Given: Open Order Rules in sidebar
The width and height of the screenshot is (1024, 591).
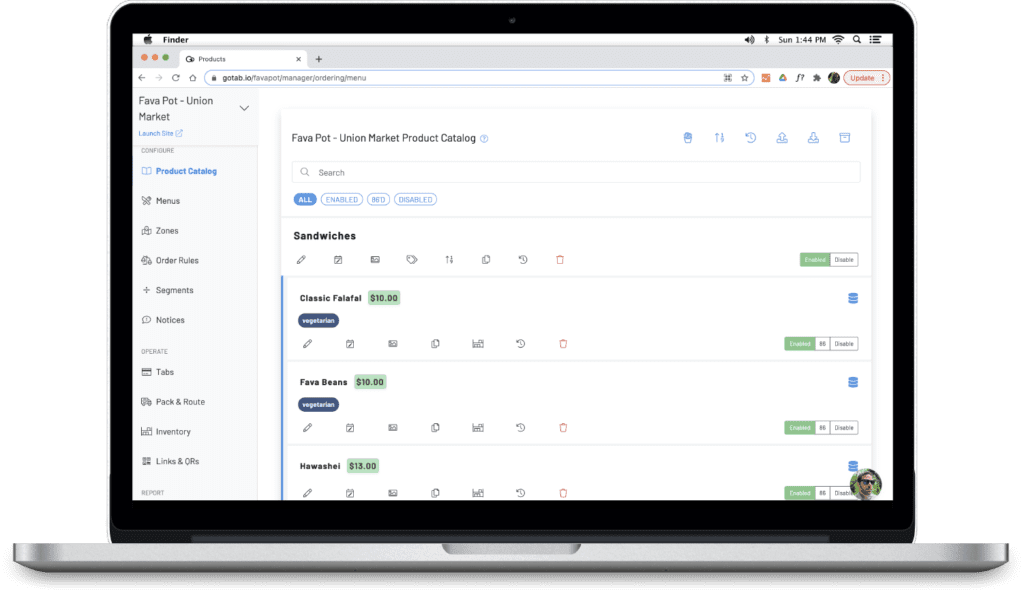Looking at the screenshot, I should tap(170, 261).
